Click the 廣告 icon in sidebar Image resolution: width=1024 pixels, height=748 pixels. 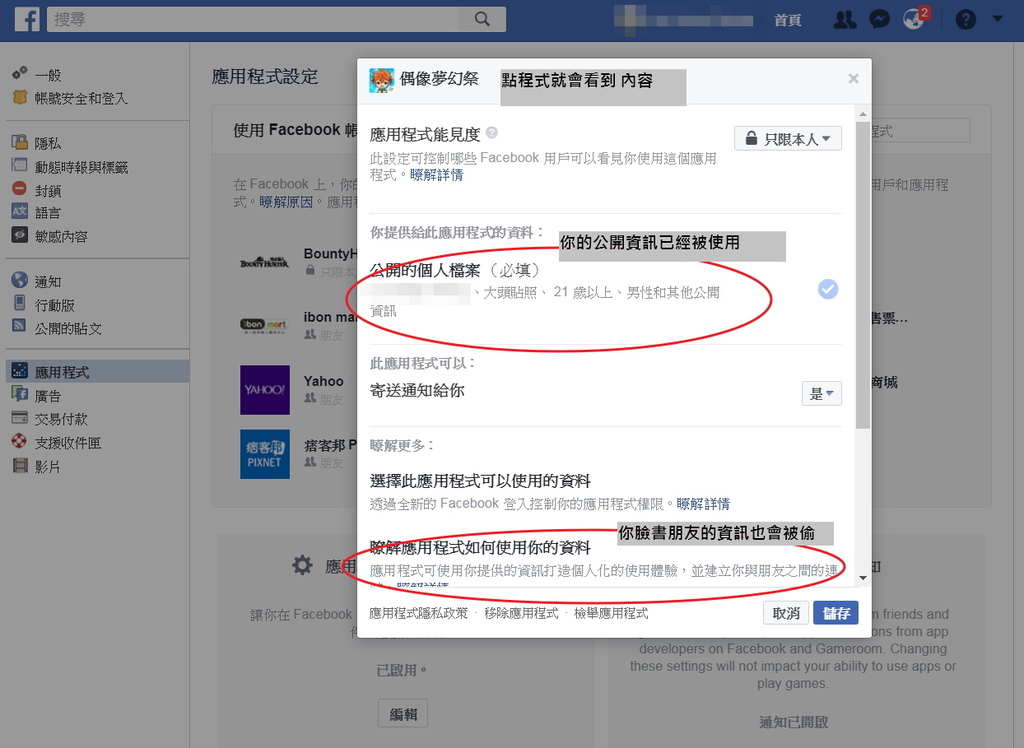[20, 394]
